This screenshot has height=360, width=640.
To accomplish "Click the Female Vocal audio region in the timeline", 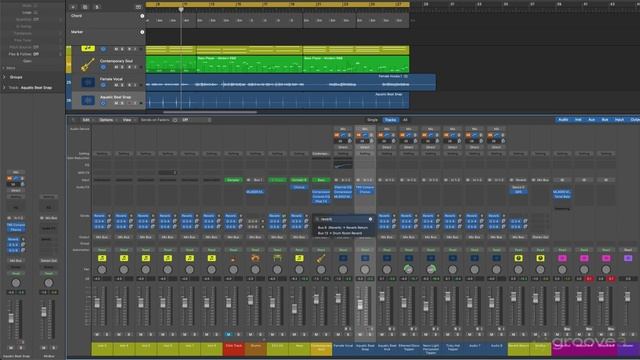I will 290,82.
